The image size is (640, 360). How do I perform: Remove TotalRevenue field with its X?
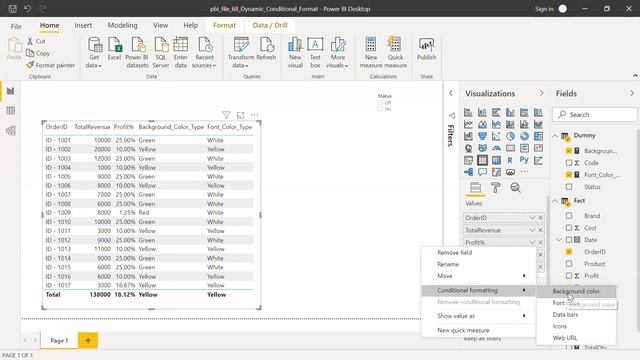pyautogui.click(x=540, y=230)
